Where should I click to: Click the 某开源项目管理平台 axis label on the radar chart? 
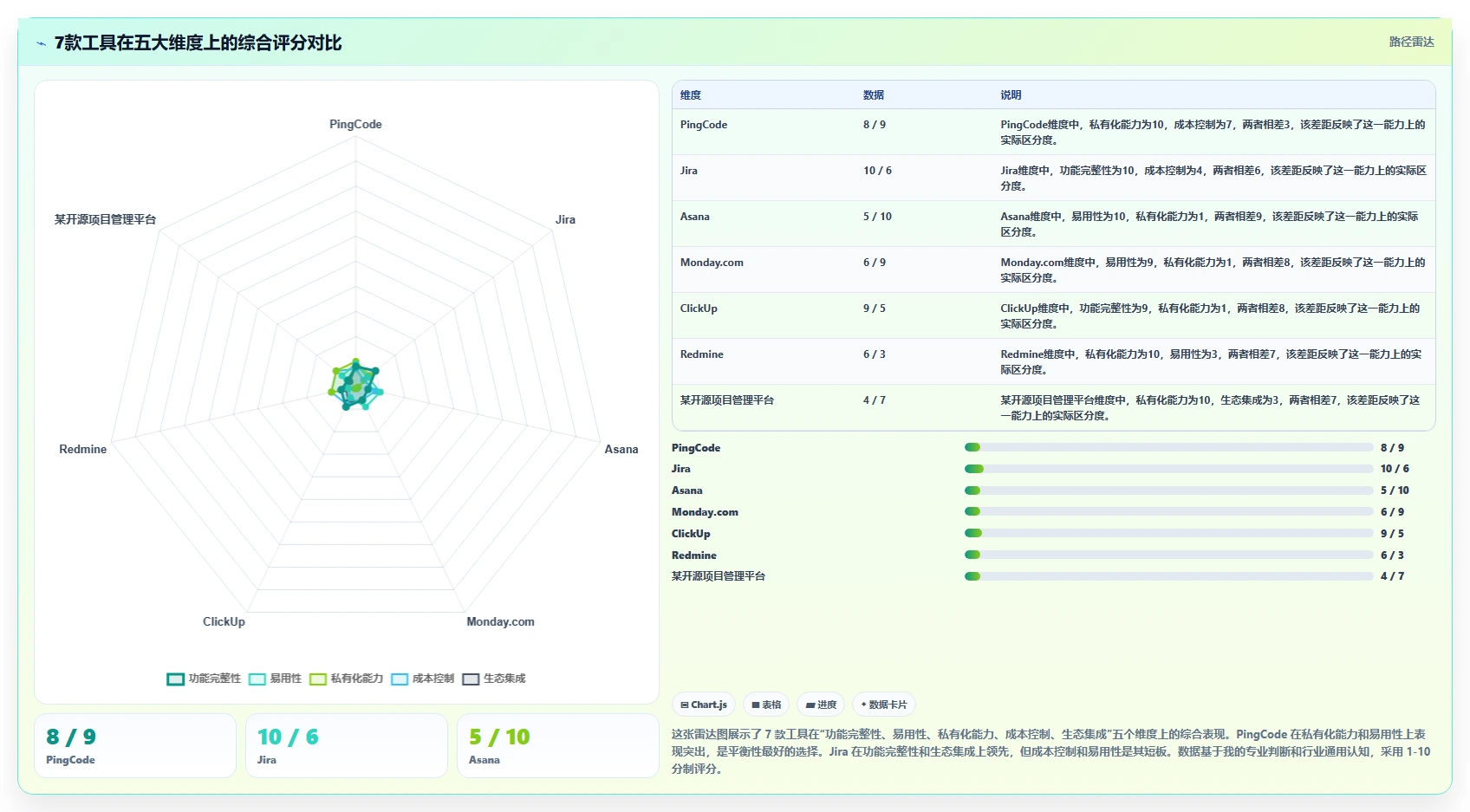pos(105,220)
